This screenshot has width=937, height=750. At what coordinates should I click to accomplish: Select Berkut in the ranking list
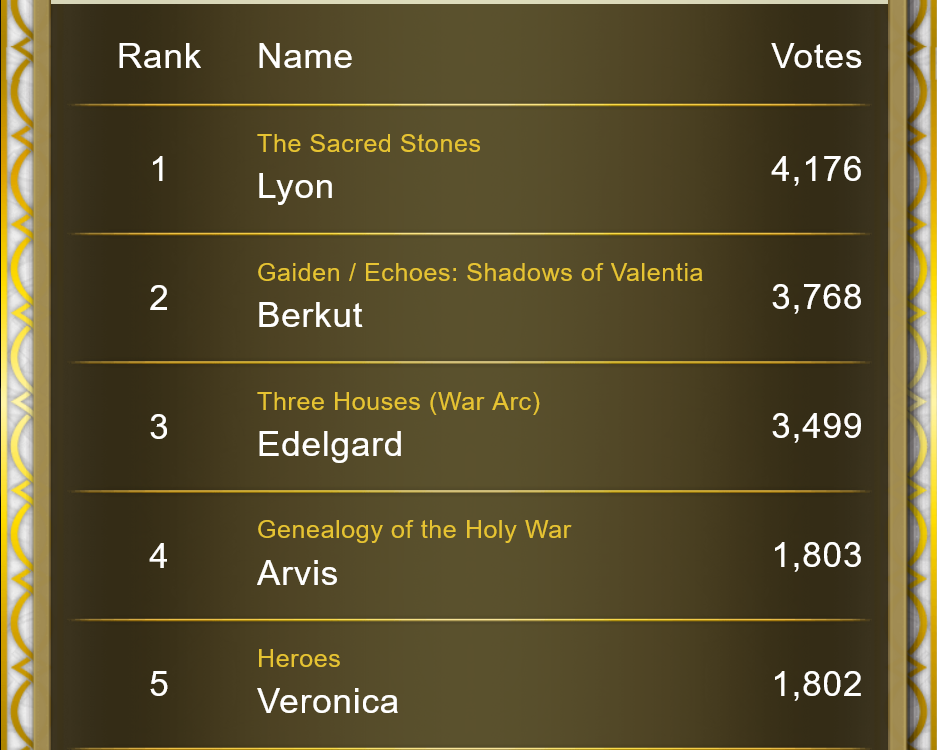tap(310, 314)
